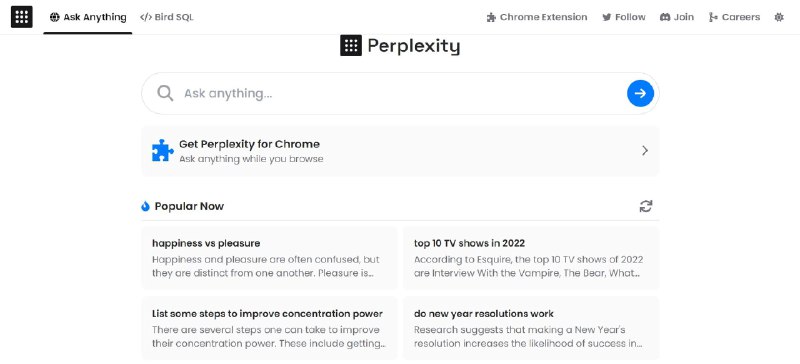Open the Careers link
The image size is (800, 364).
(735, 17)
